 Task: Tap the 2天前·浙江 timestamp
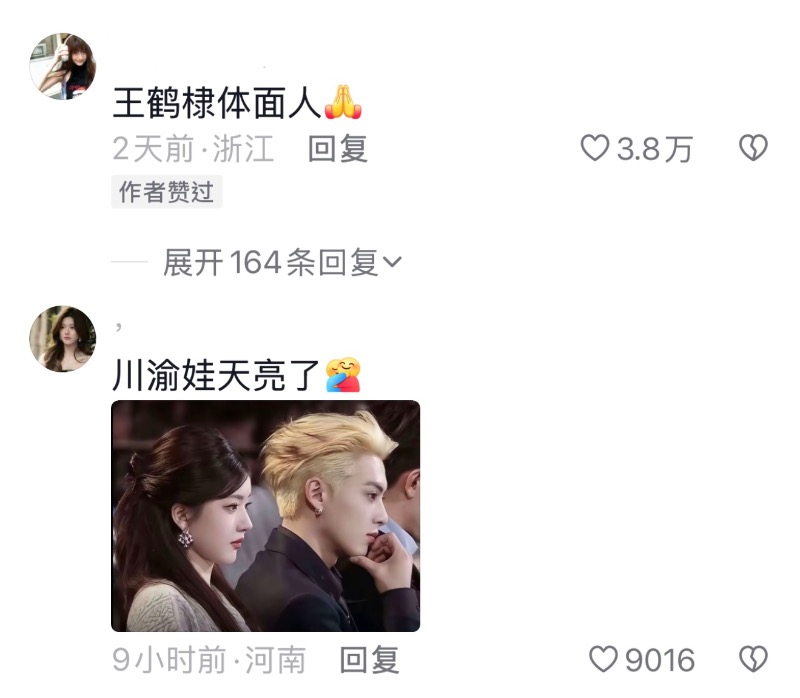click(x=193, y=148)
